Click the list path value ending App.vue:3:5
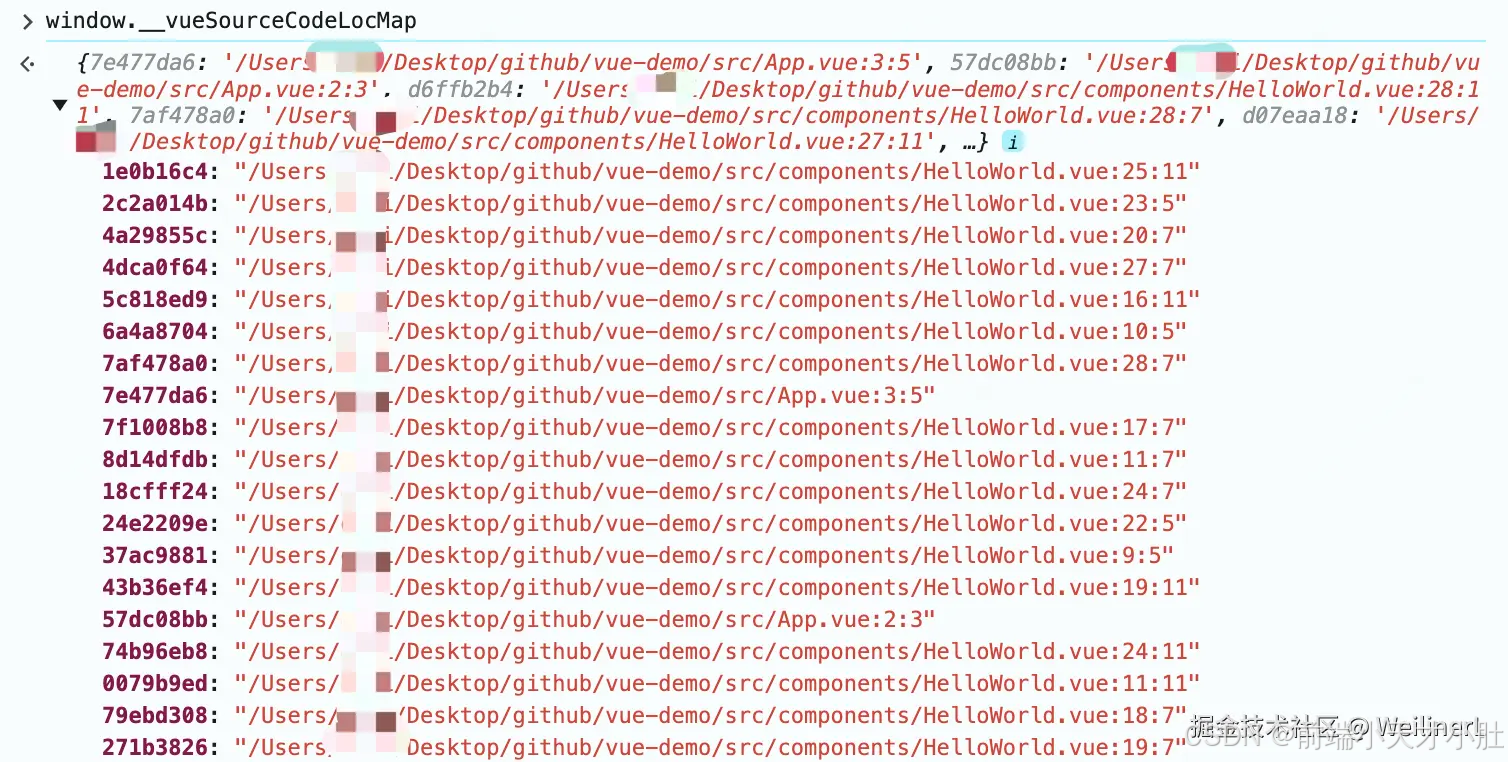 585,395
